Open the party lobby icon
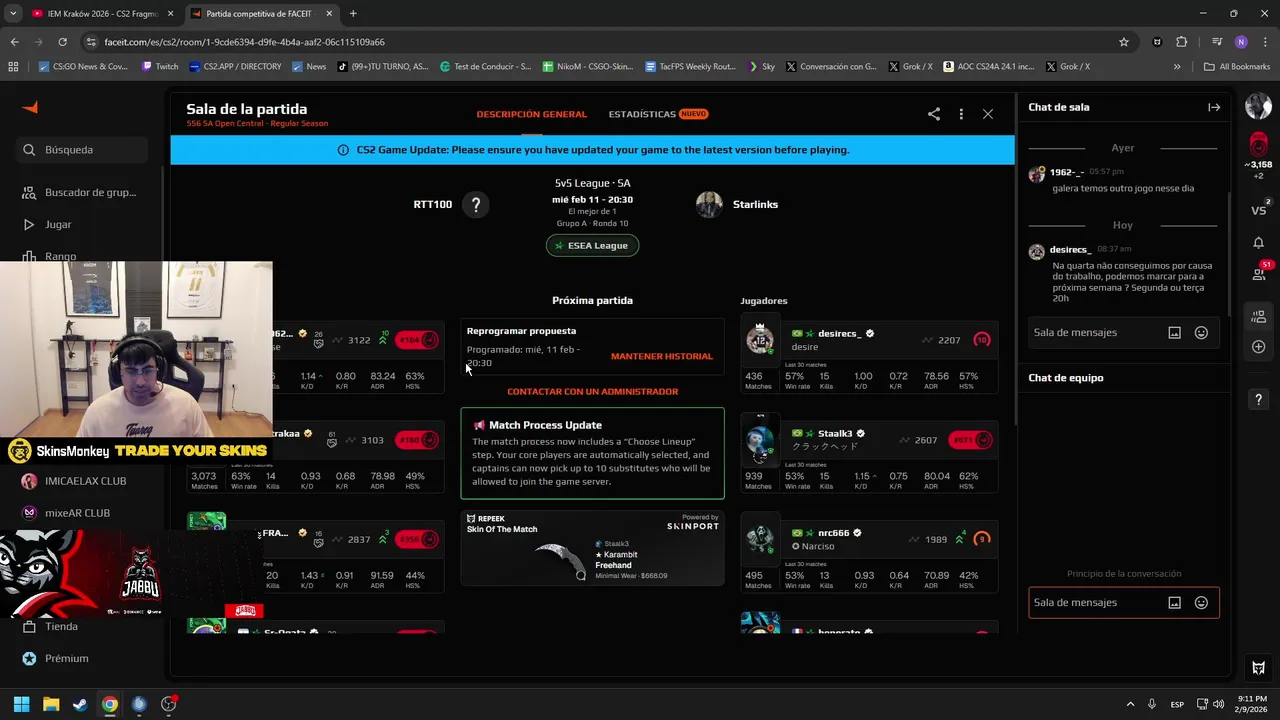Viewport: 1280px width, 720px height. (x=1258, y=317)
